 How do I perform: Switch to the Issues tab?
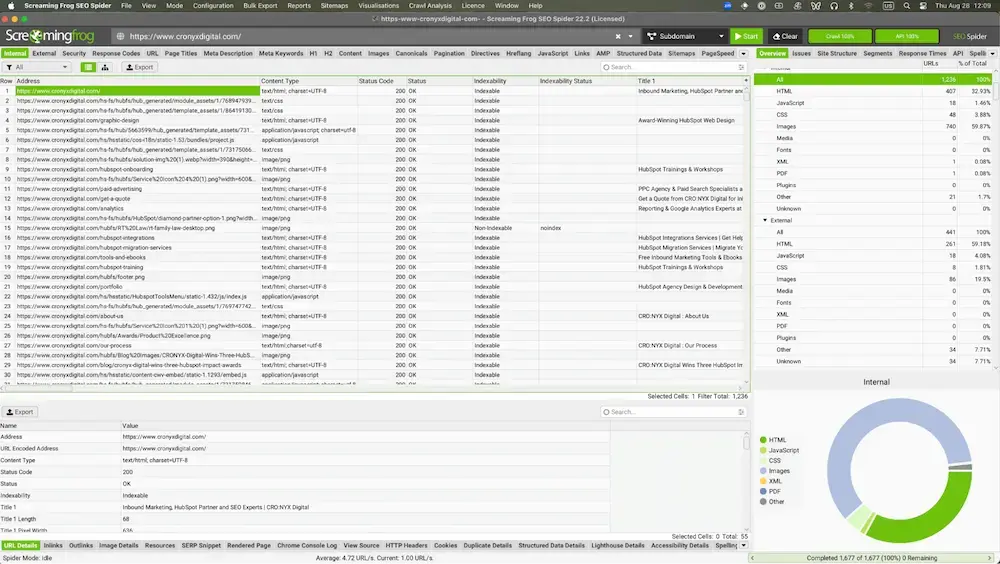tap(801, 53)
